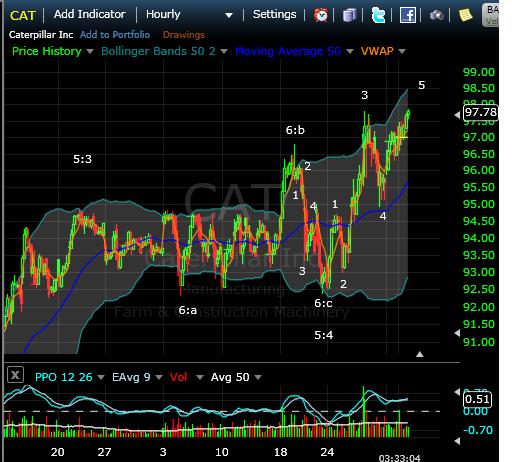The height and width of the screenshot is (462, 512).
Task: Open Settings menu
Action: 274,14
